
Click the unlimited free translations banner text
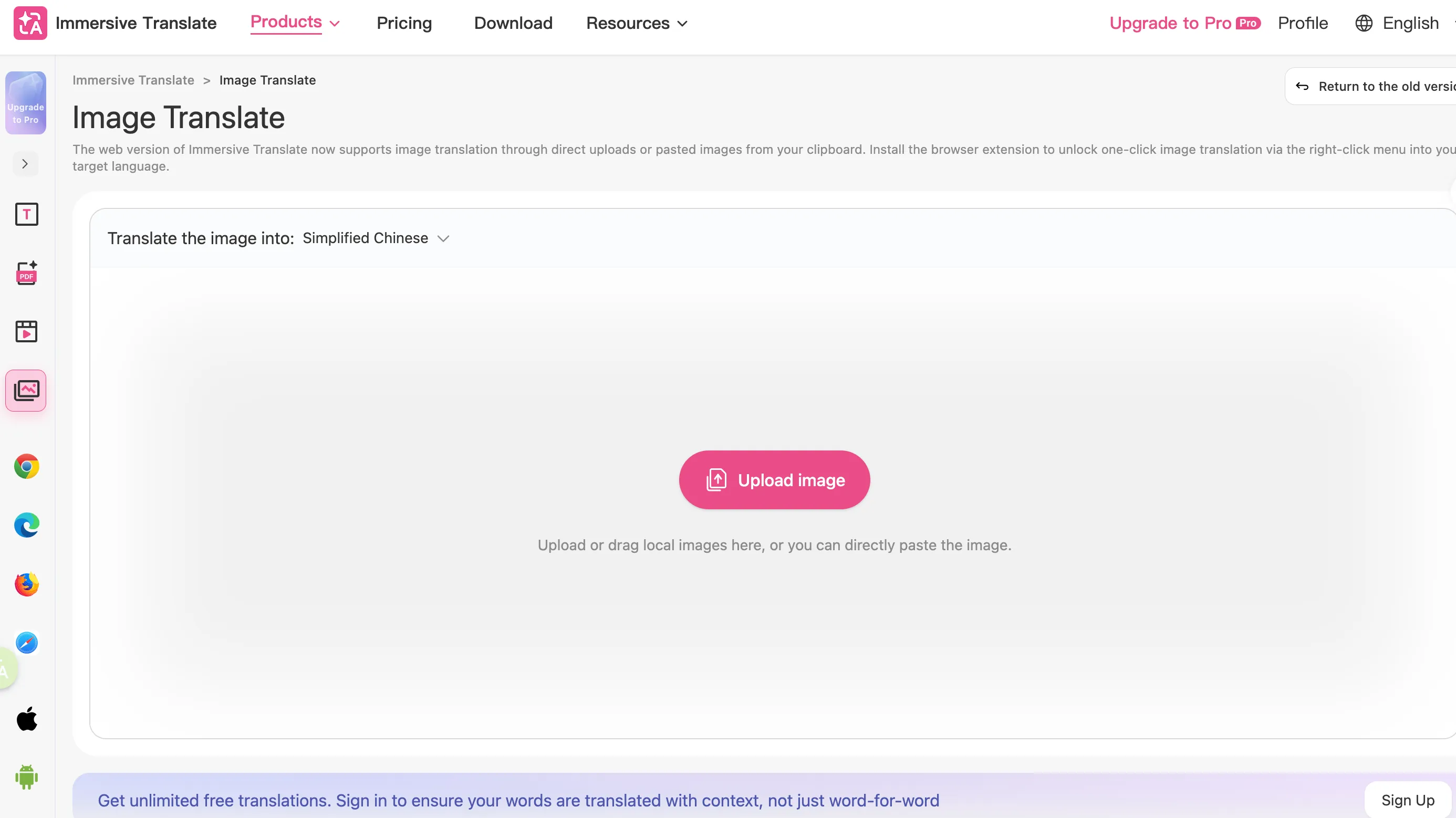(x=518, y=801)
